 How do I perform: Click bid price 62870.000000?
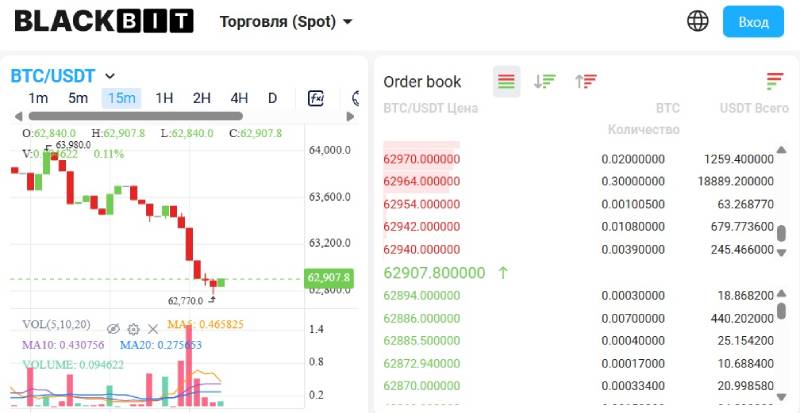(x=421, y=385)
